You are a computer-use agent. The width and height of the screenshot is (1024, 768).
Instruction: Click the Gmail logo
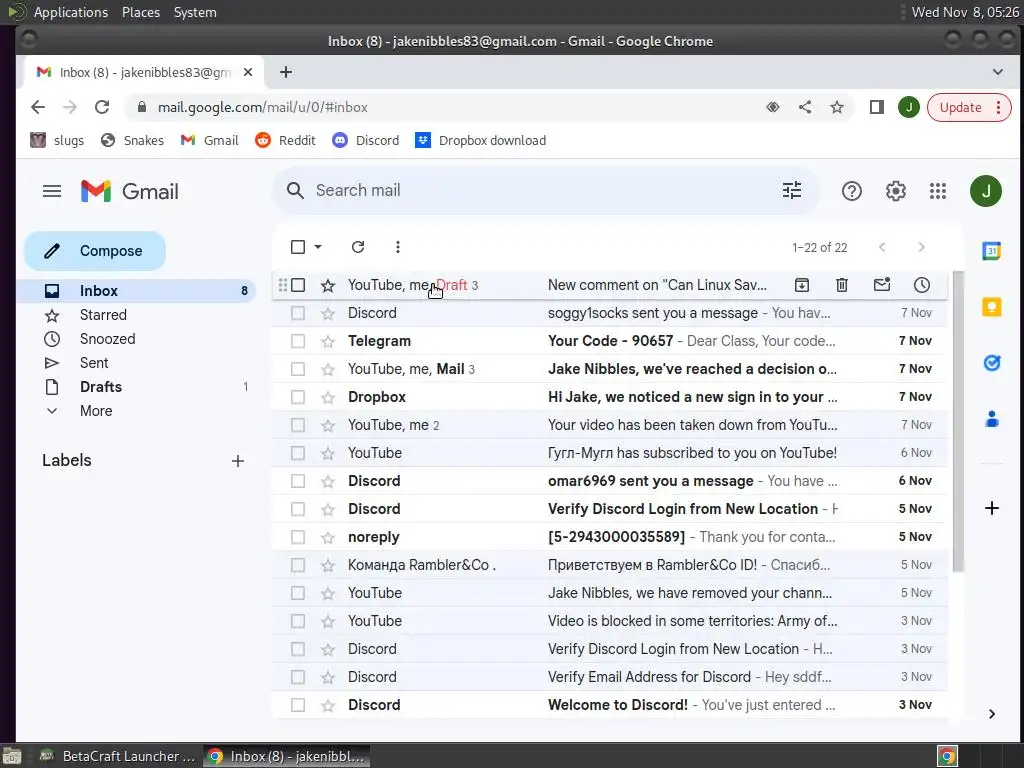coord(130,191)
